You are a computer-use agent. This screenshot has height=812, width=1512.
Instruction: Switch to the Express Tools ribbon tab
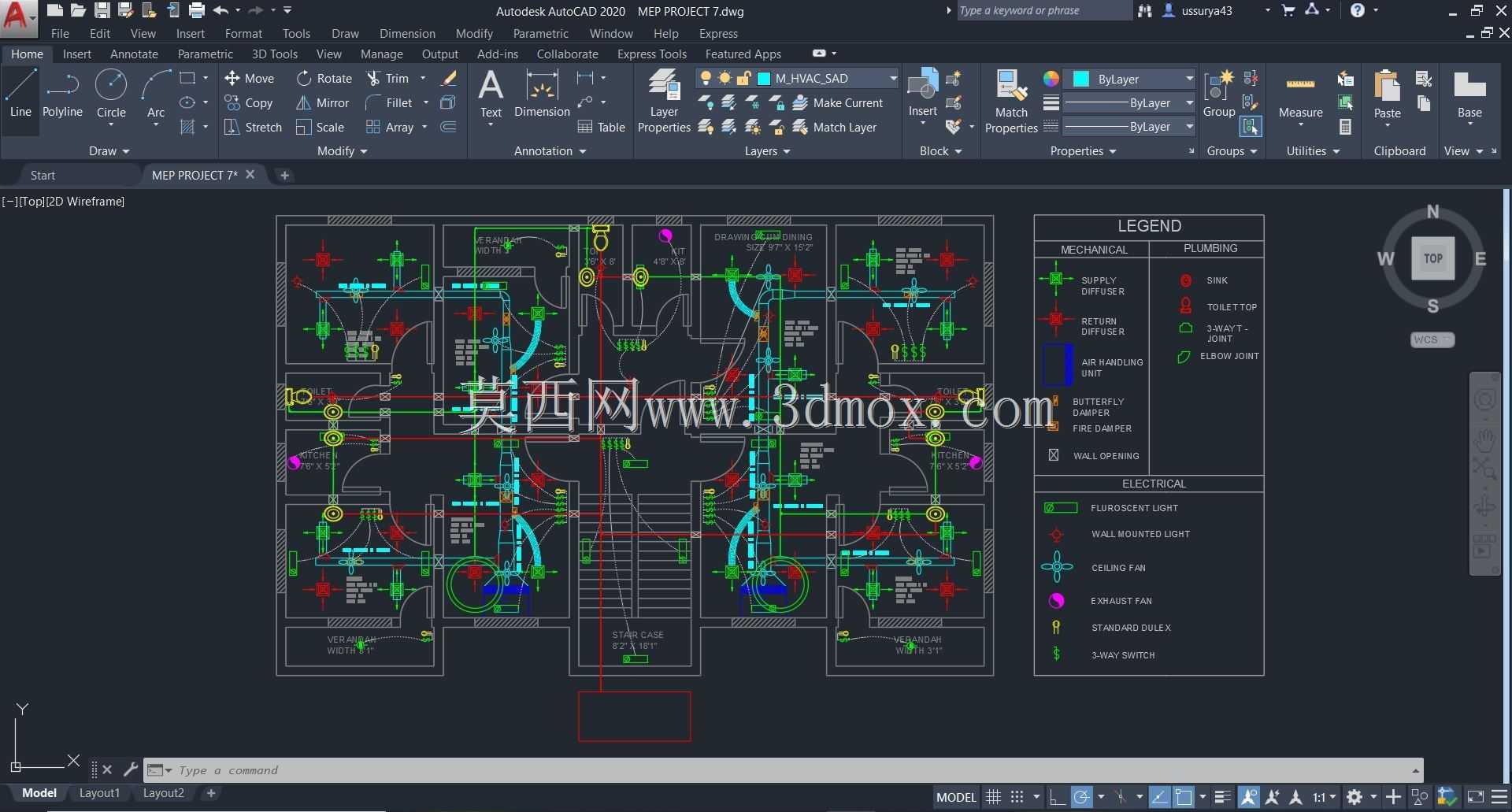coord(652,54)
